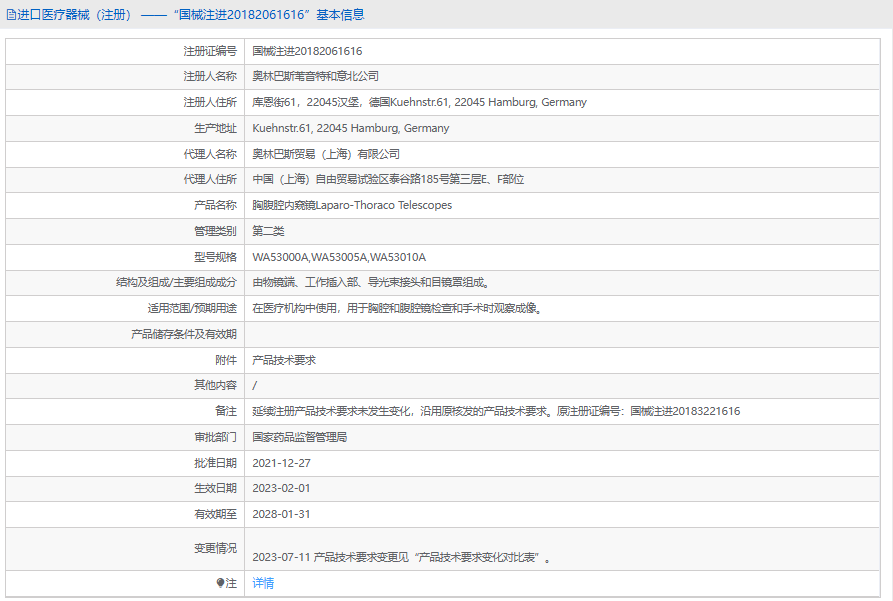
Task: Select registrant name 奥林巴斯冬季和意北公司 cell
Action: pos(316,76)
